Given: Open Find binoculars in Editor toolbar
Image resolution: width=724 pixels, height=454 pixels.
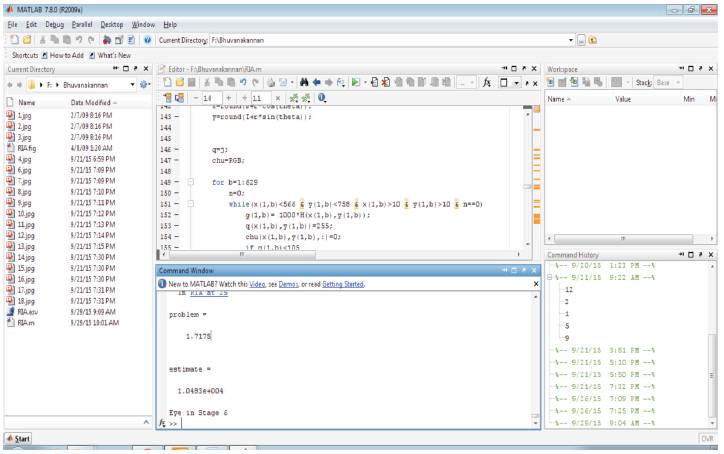Looking at the screenshot, I should coord(304,83).
